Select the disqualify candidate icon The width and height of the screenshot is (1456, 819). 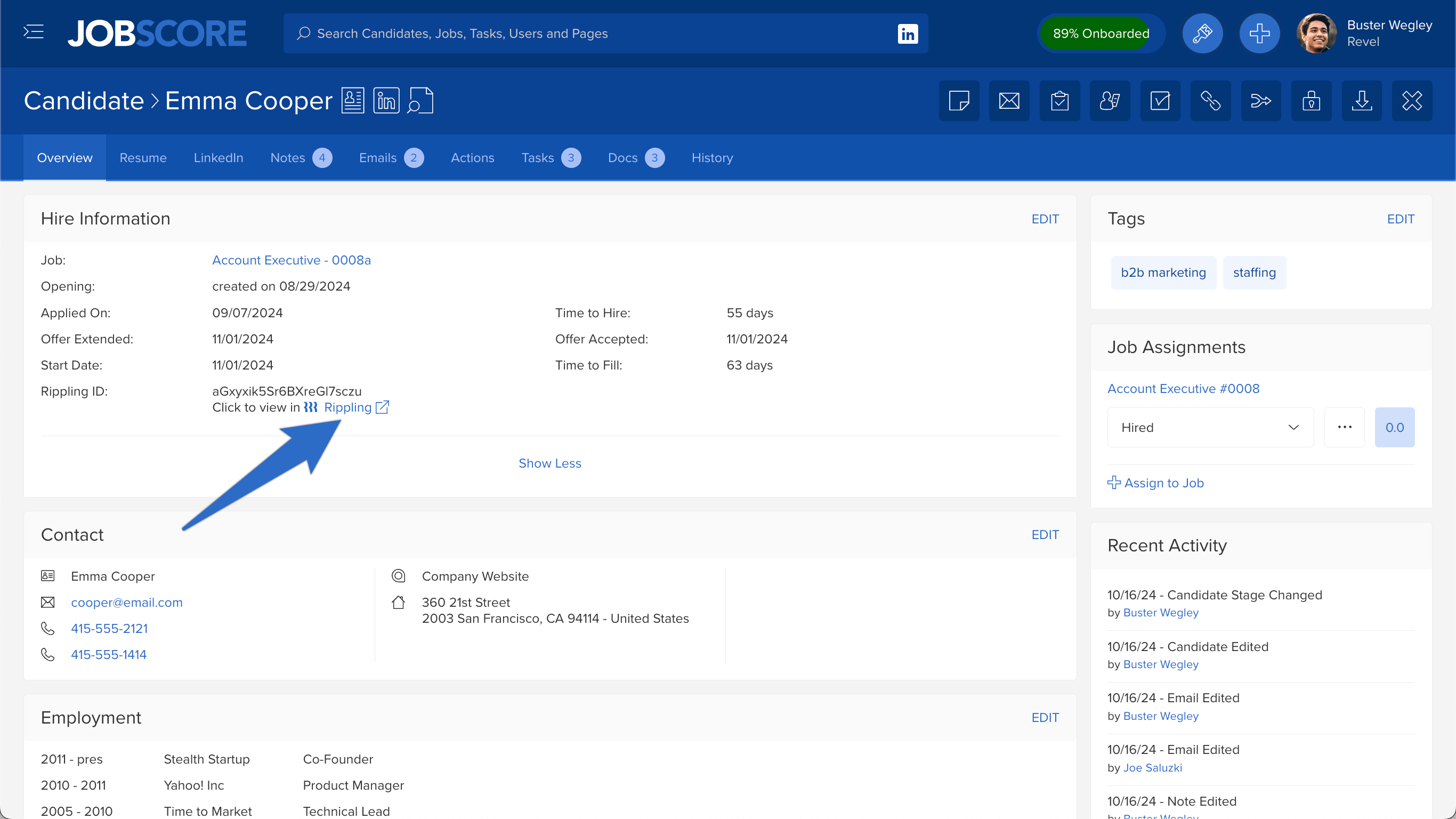(1413, 101)
